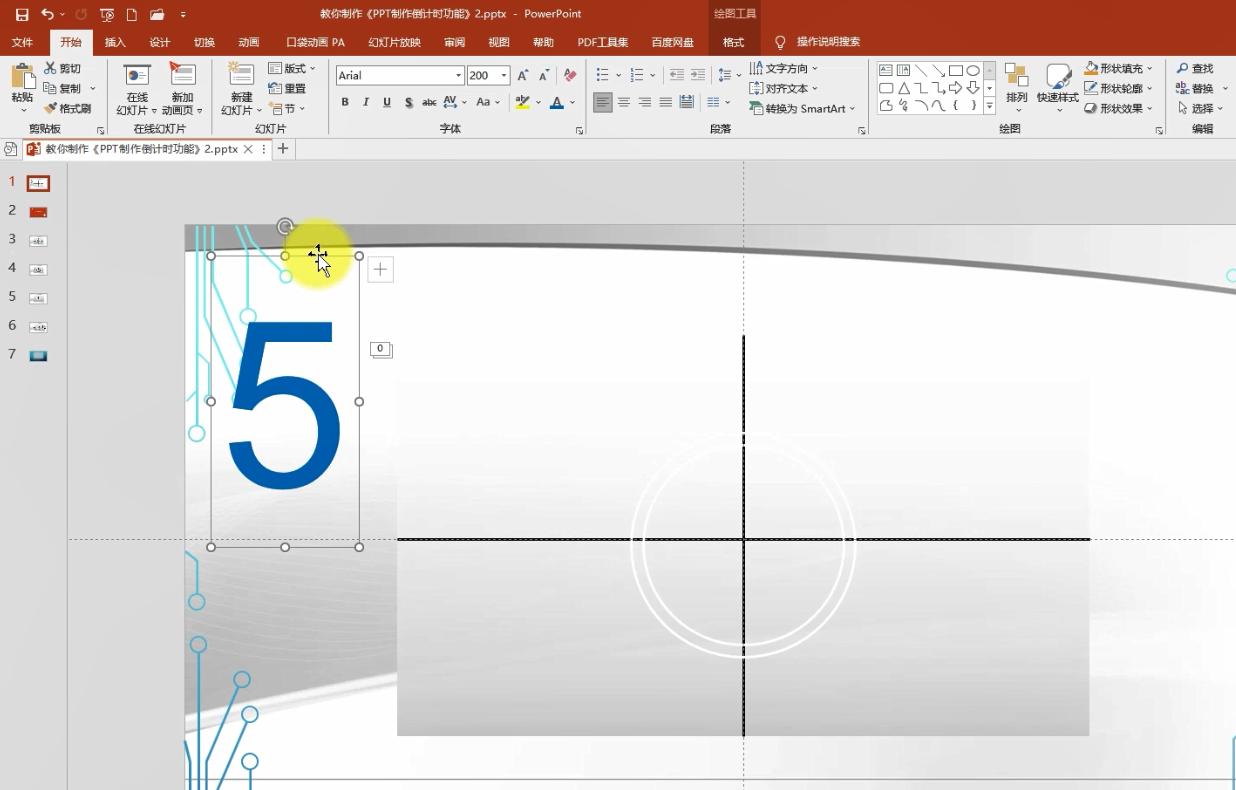Open the Arial font name dropdown
Screen dimensions: 1236x790
459,75
